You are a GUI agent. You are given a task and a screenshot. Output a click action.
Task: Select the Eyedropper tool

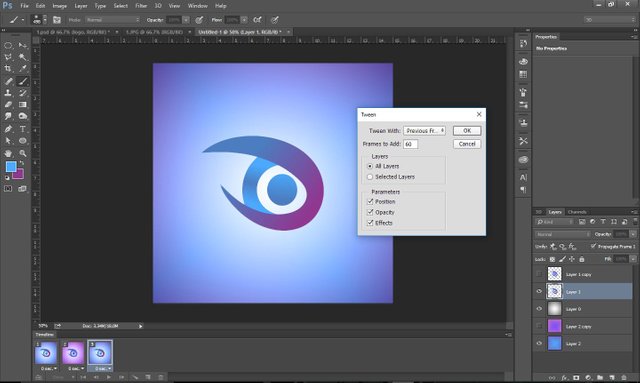[x=23, y=69]
